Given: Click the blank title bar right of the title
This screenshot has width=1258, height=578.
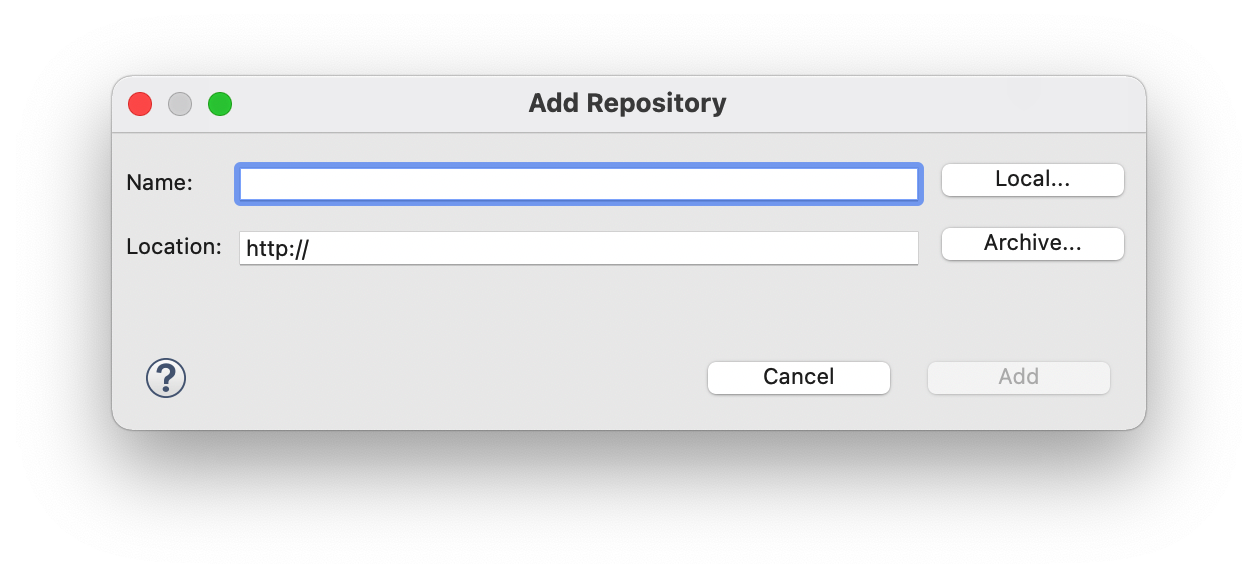Looking at the screenshot, I should point(930,104).
